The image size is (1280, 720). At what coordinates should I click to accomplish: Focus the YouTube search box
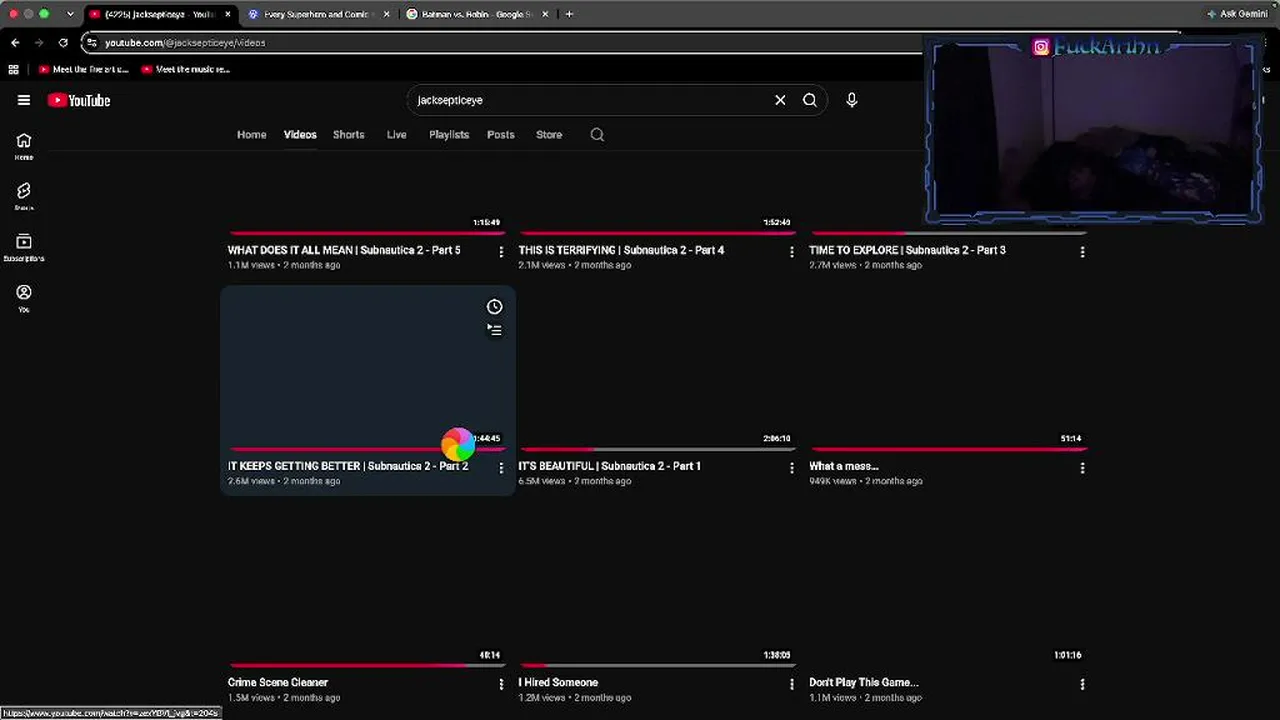(590, 100)
